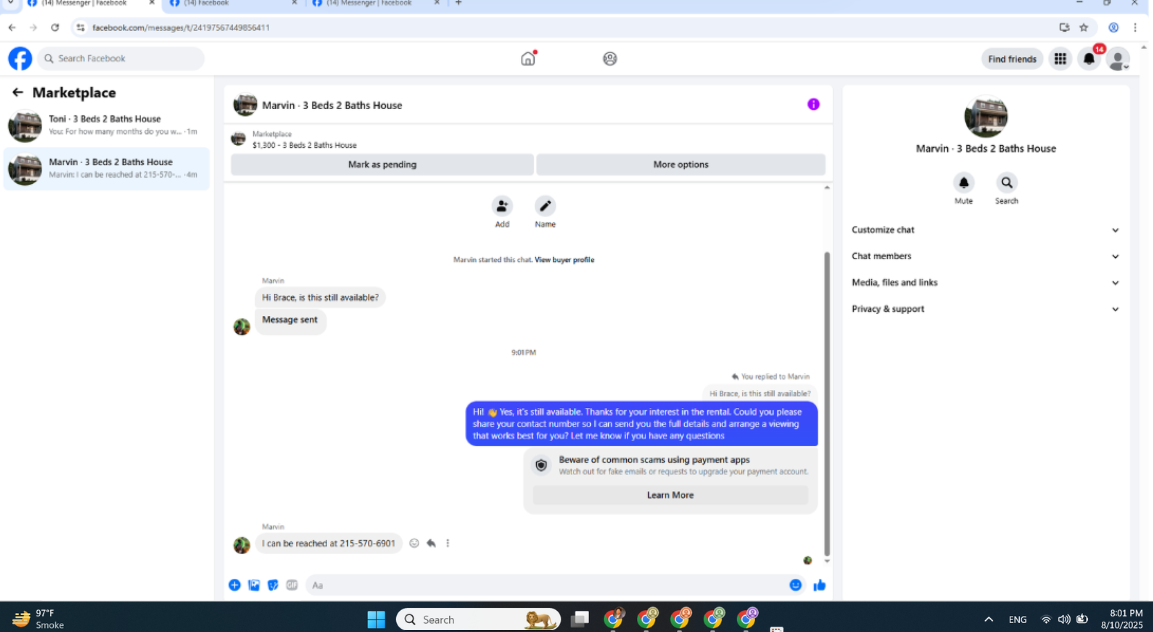Open Toni 3 Beds 2 Baths House chat
This screenshot has width=1153, height=632.
107,125
